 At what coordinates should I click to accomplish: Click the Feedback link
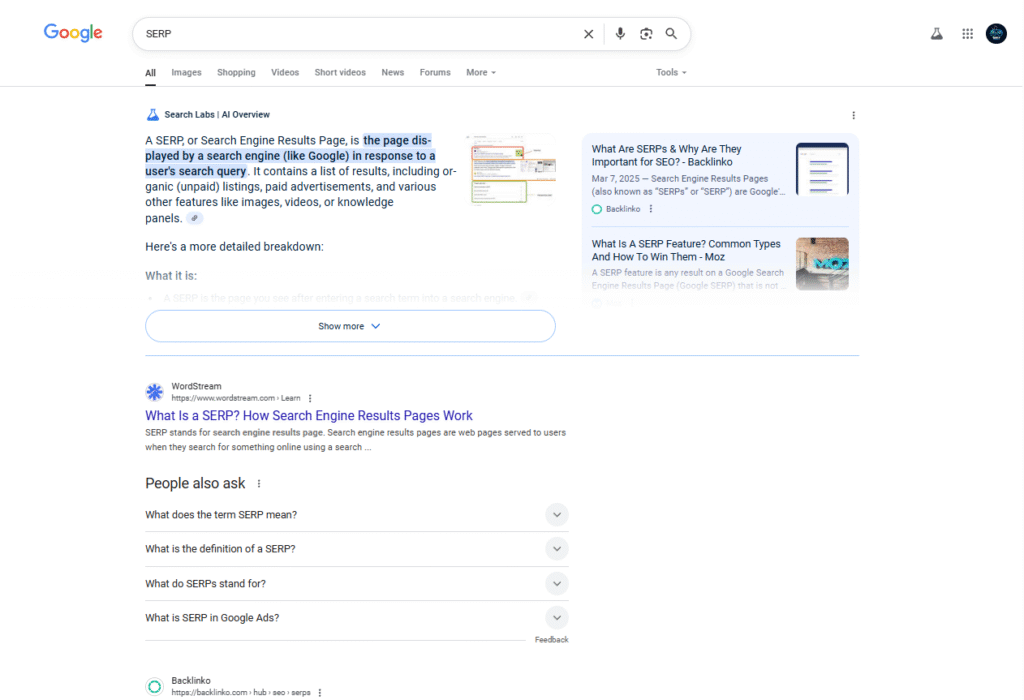tap(551, 640)
